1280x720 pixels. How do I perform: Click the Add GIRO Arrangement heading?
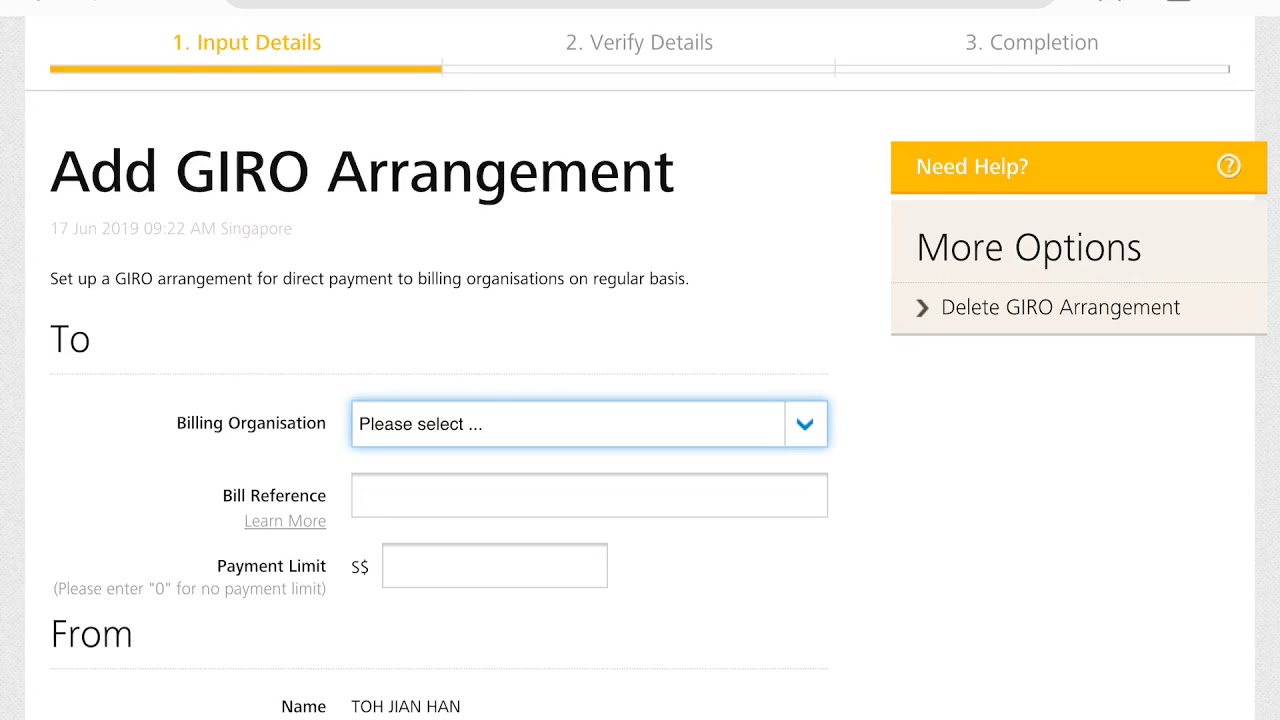tap(362, 172)
